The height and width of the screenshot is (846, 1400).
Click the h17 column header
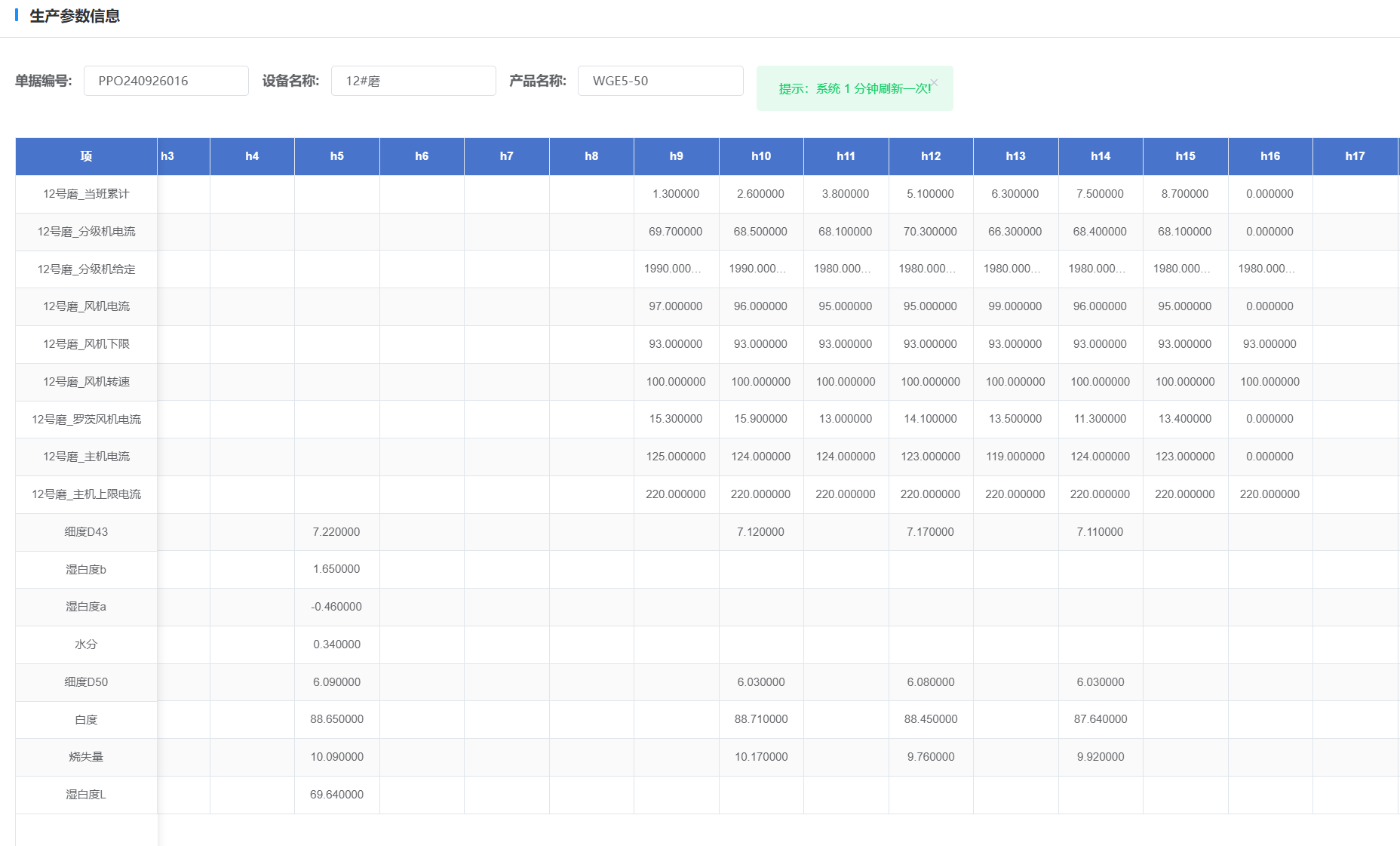(1355, 156)
